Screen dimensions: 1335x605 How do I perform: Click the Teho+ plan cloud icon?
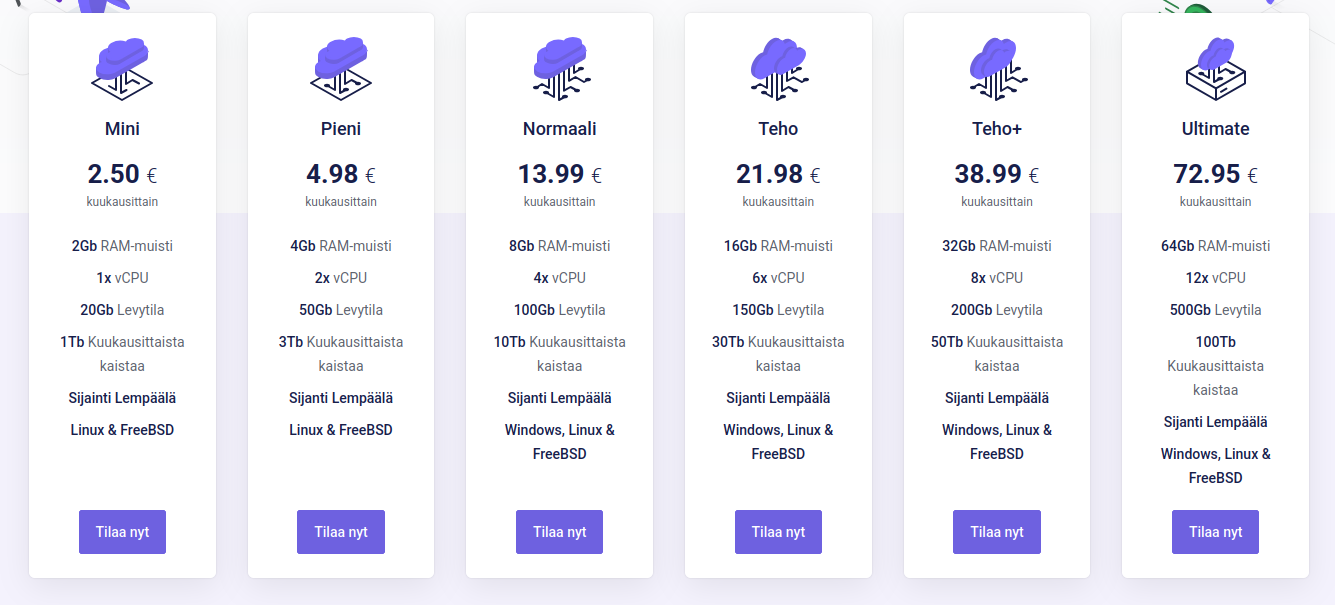(997, 68)
